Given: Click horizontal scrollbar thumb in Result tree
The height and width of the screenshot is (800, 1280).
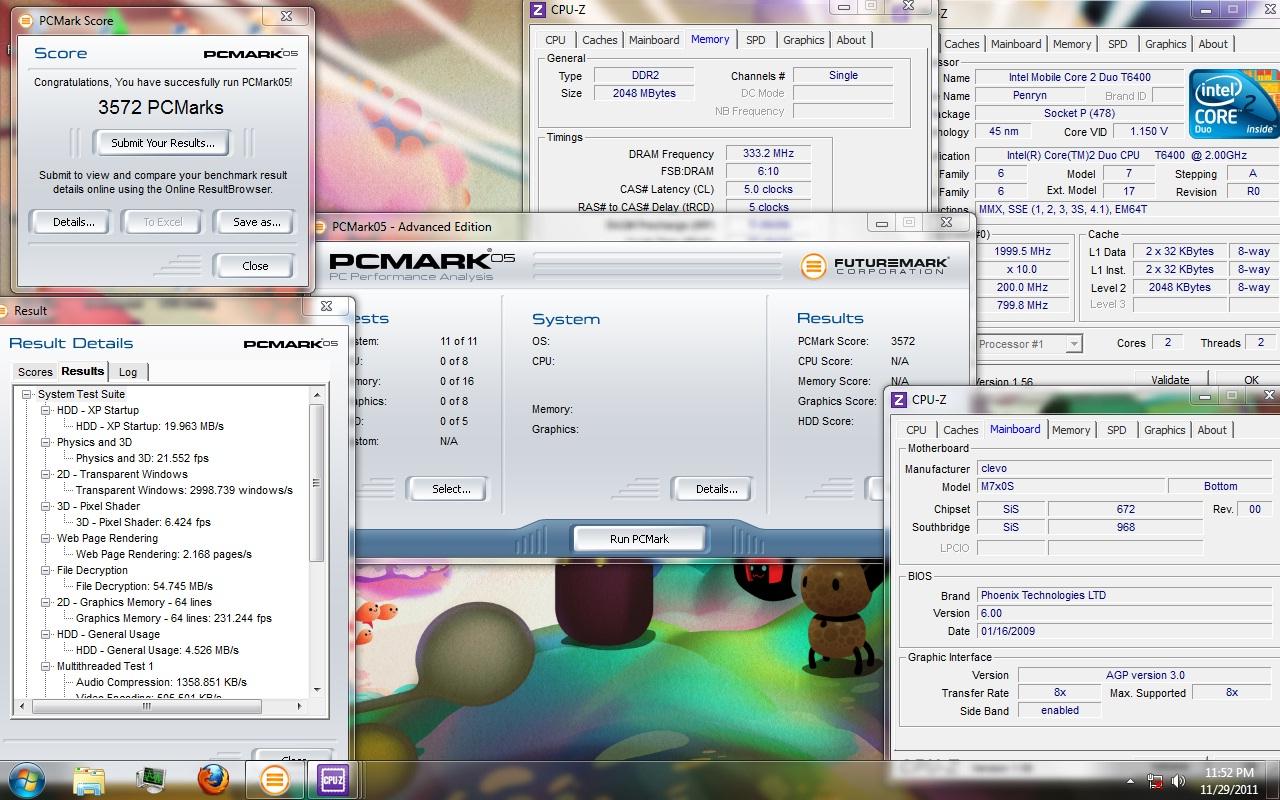Looking at the screenshot, I should coord(146,705).
